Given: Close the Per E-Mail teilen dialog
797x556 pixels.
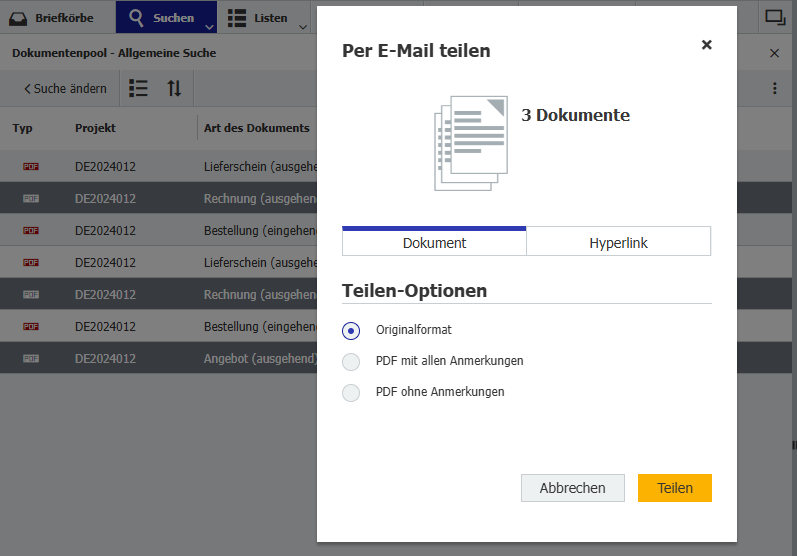Looking at the screenshot, I should tap(706, 45).
